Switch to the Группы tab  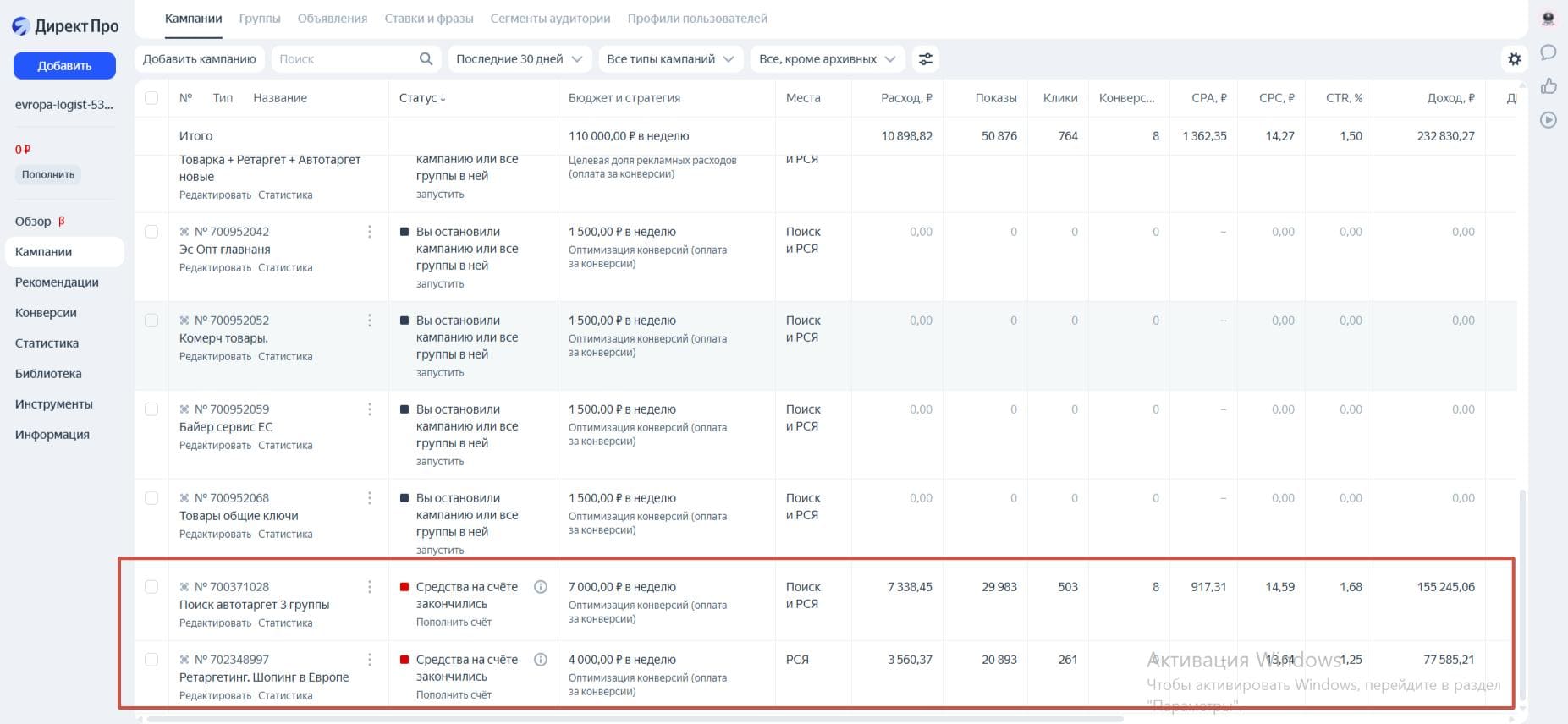click(260, 19)
